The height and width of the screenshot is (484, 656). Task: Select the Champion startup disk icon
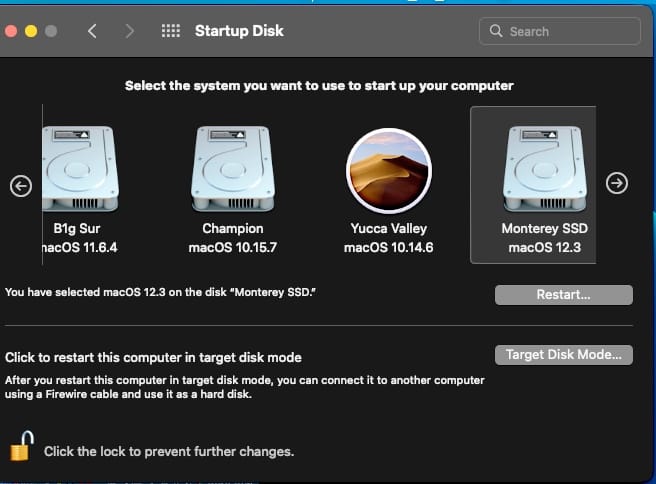[233, 169]
